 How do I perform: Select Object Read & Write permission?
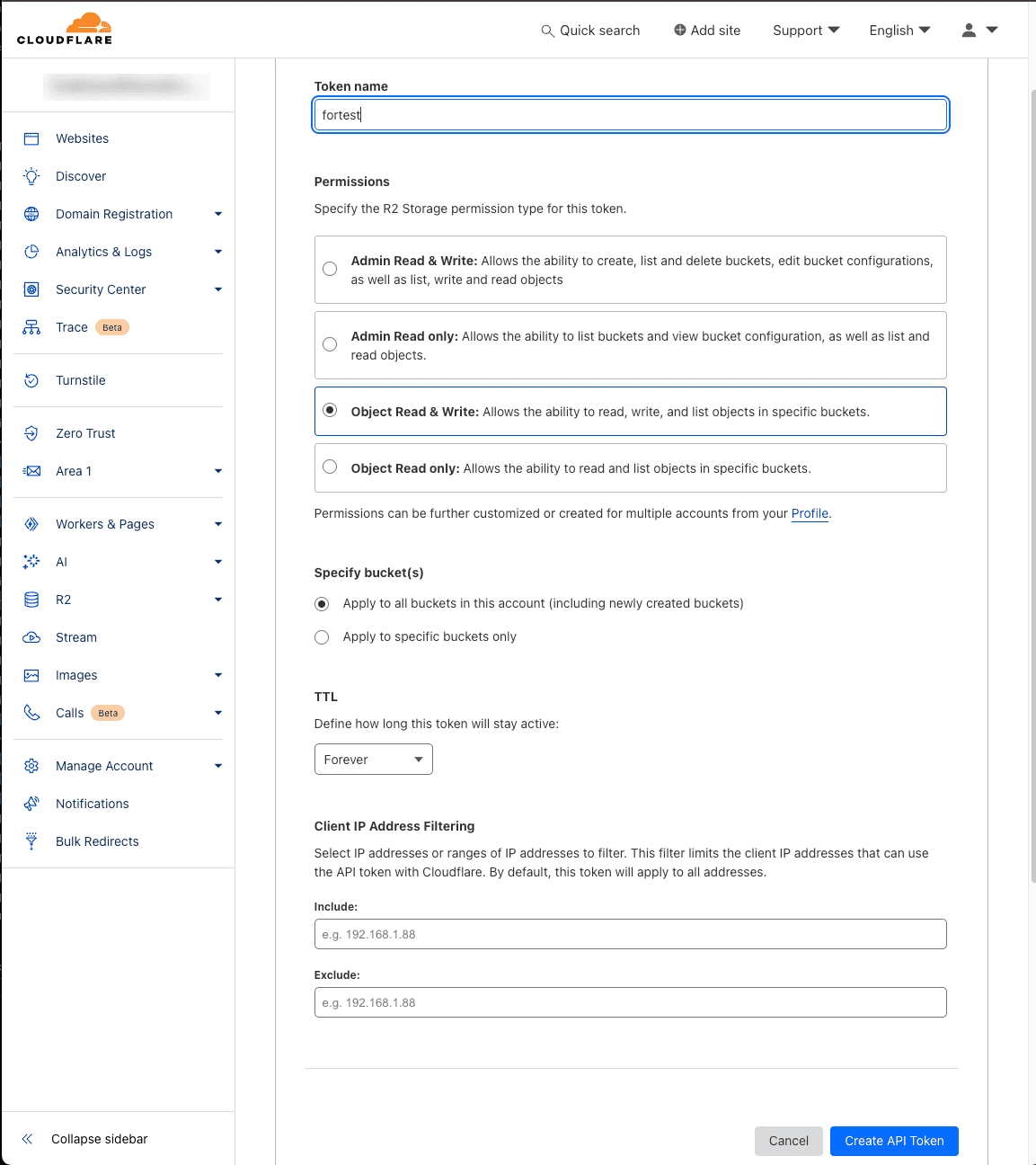(330, 410)
